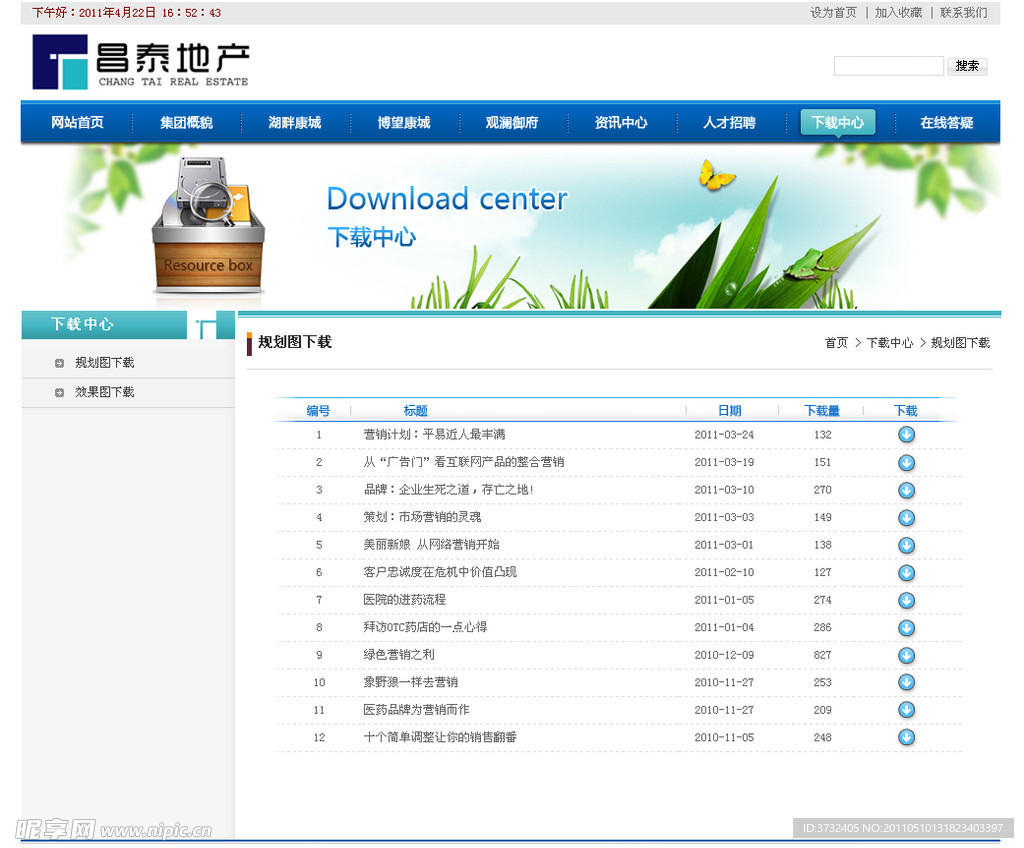Image resolution: width=1024 pixels, height=848 pixels.
Task: Click the 昌泰地产 logo
Action: (x=141, y=62)
